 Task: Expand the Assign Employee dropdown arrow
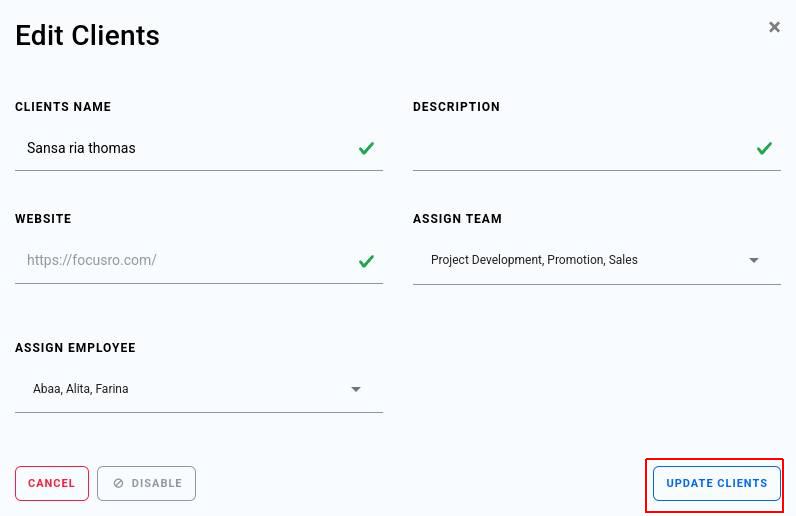click(x=356, y=389)
